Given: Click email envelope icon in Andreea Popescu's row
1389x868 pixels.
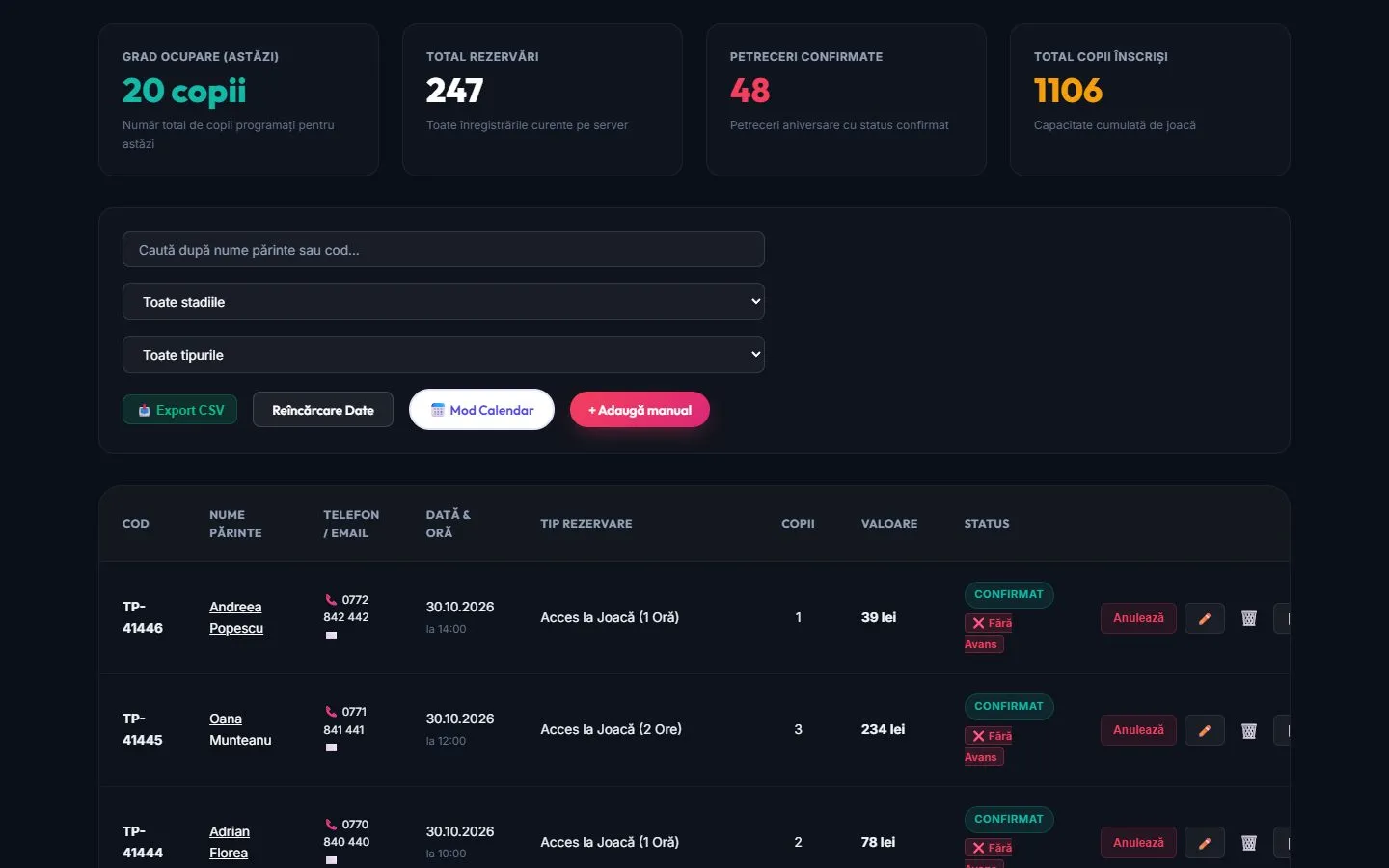Looking at the screenshot, I should [x=331, y=636].
